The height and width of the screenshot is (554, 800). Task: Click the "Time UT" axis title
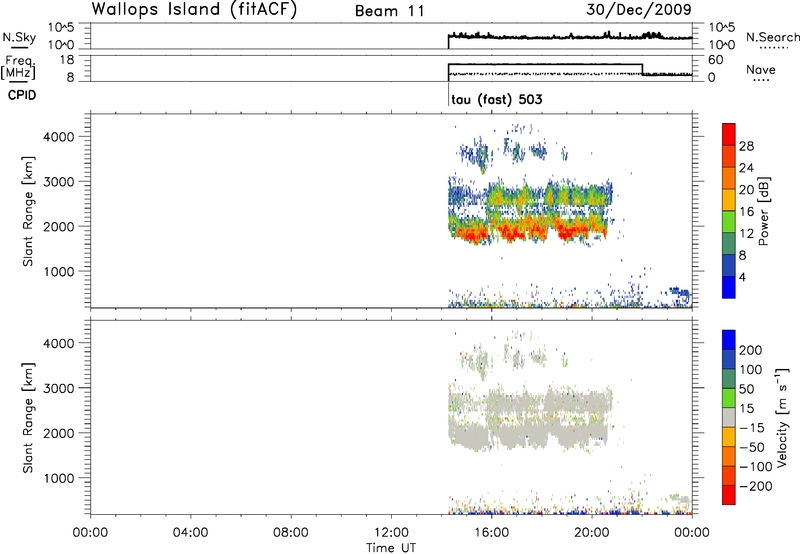(x=391, y=548)
